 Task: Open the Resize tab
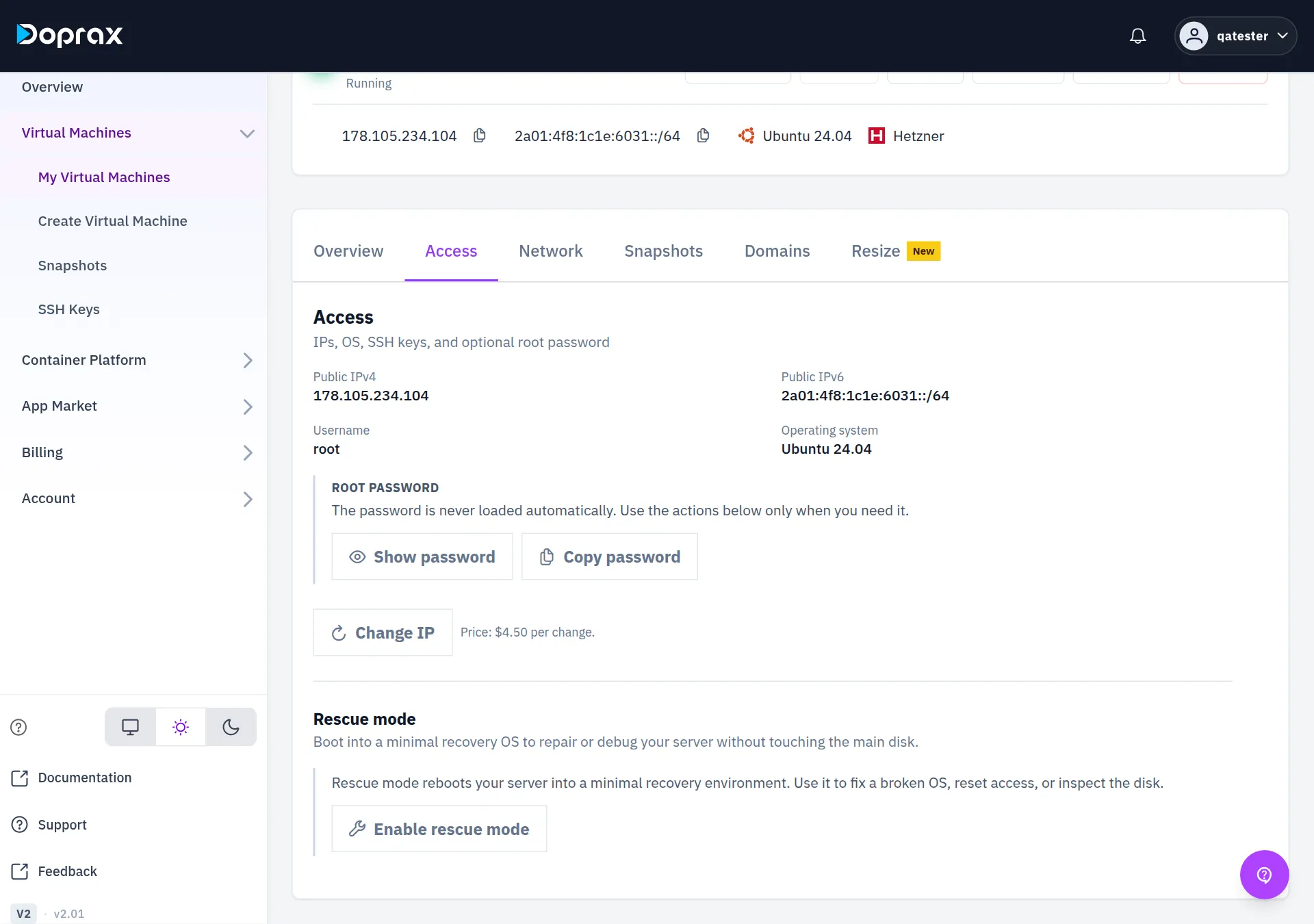[875, 251]
